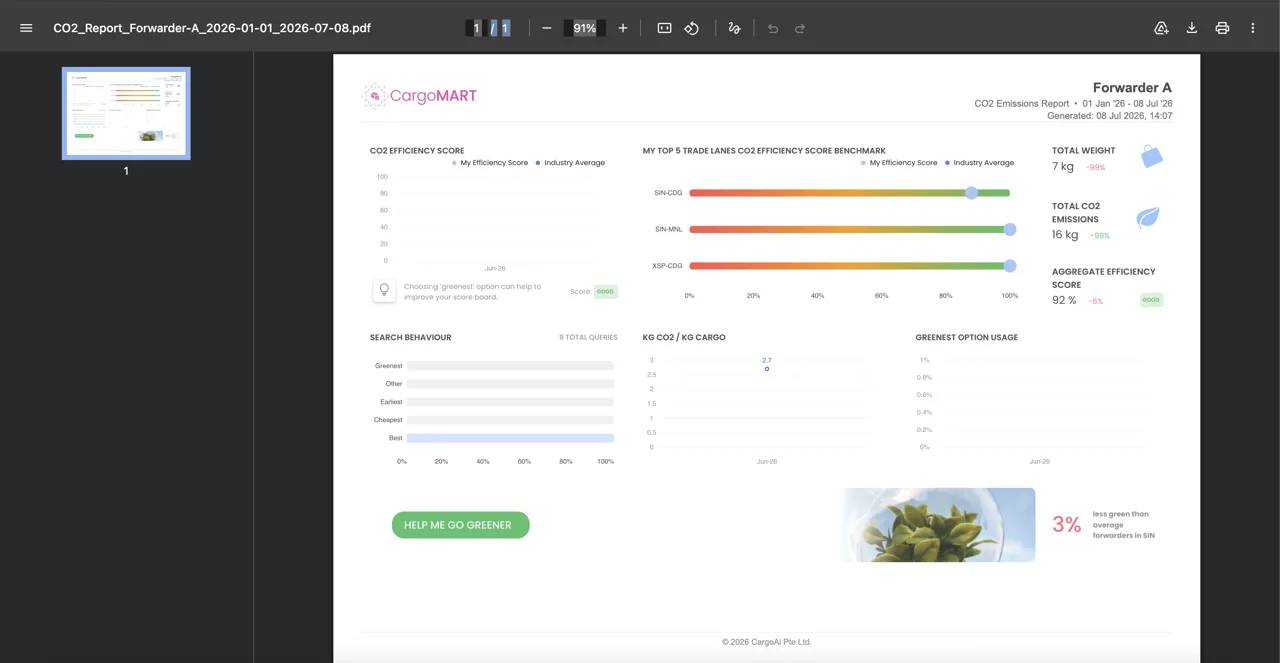Screen dimensions: 1280x663
Task: Click the Forwarder A heading
Action: coord(1132,88)
